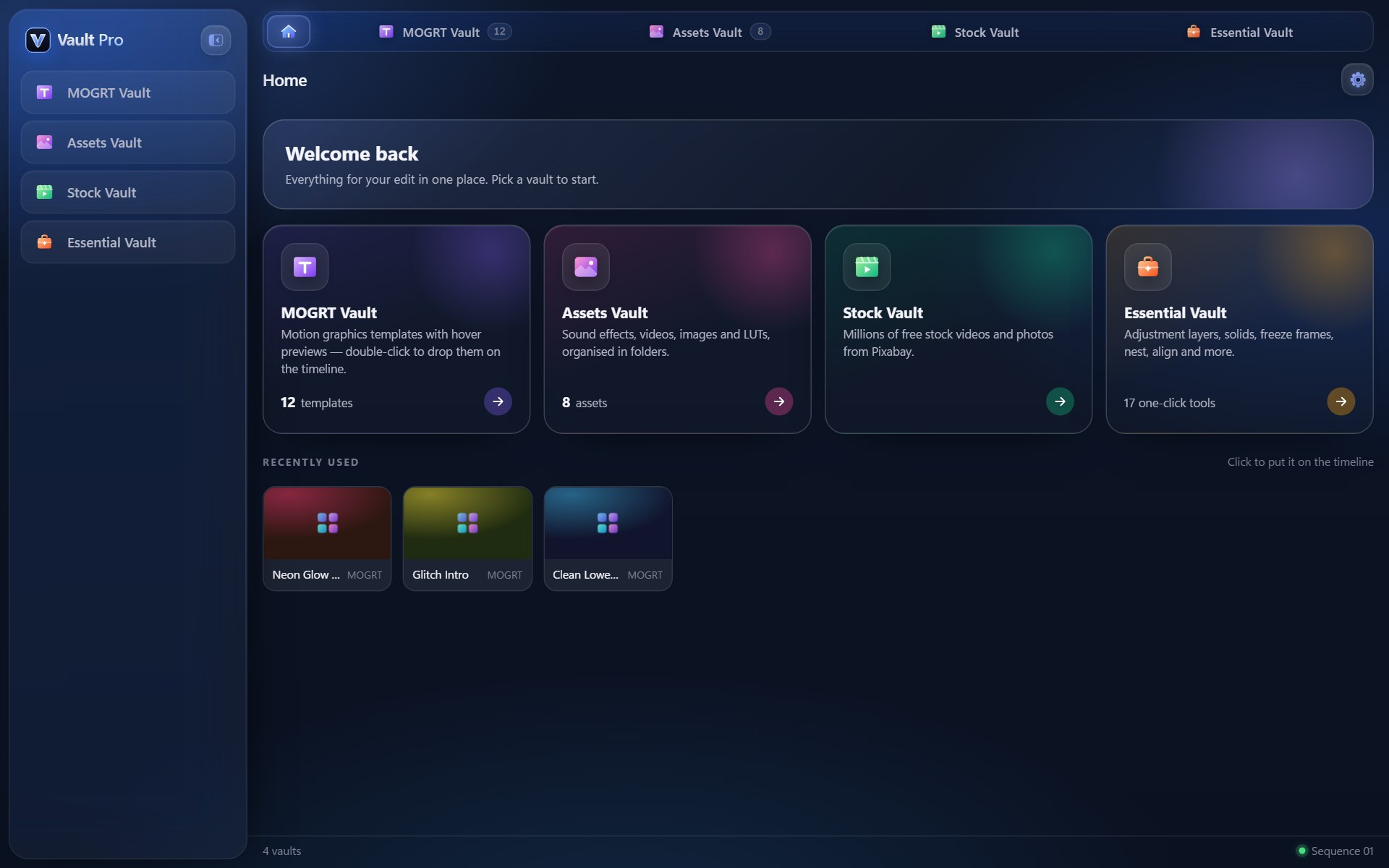Click the Stock Vault card clapperboard icon
The width and height of the screenshot is (1389, 868).
[867, 267]
